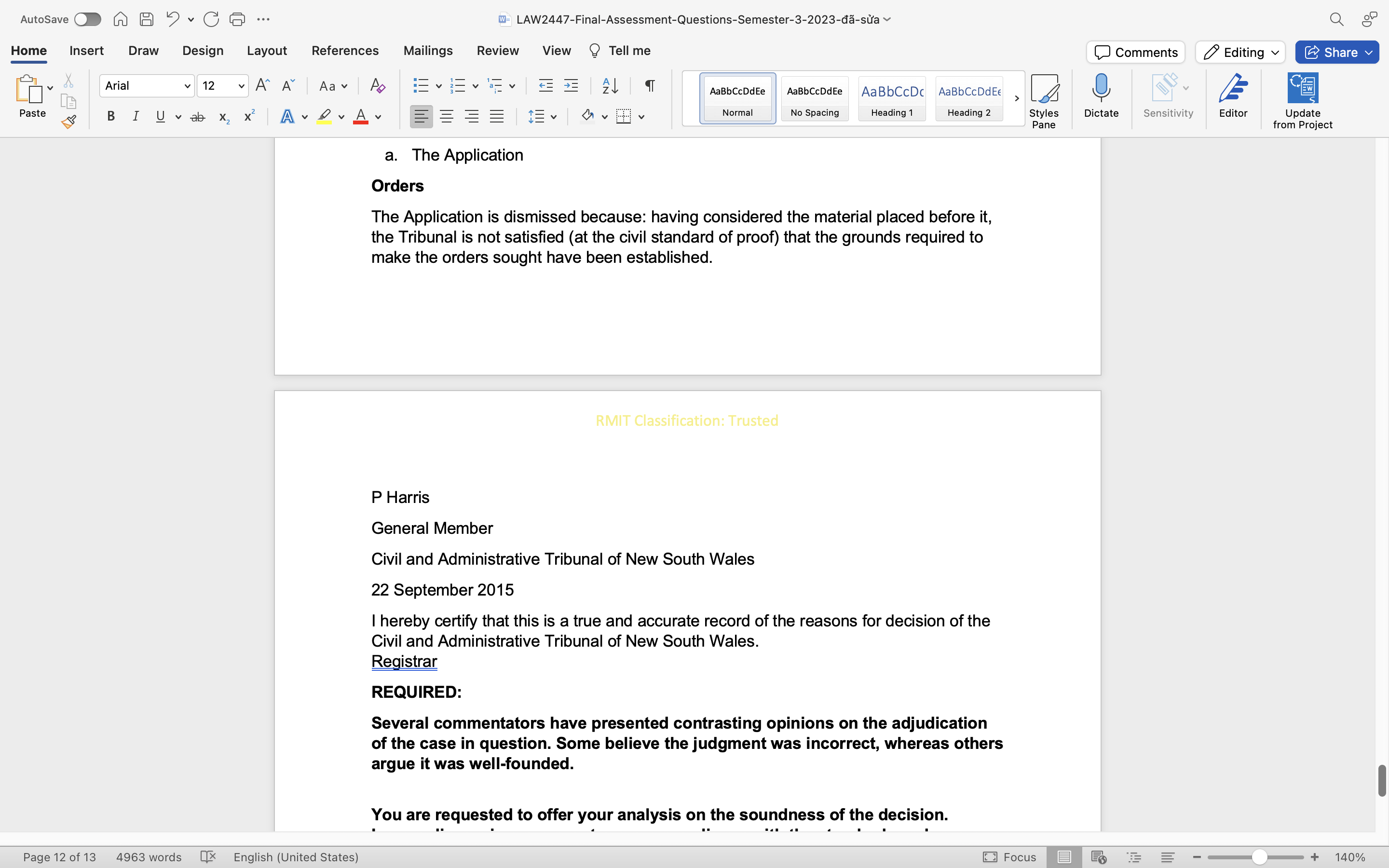Click the Sort A to Z icon

610,86
